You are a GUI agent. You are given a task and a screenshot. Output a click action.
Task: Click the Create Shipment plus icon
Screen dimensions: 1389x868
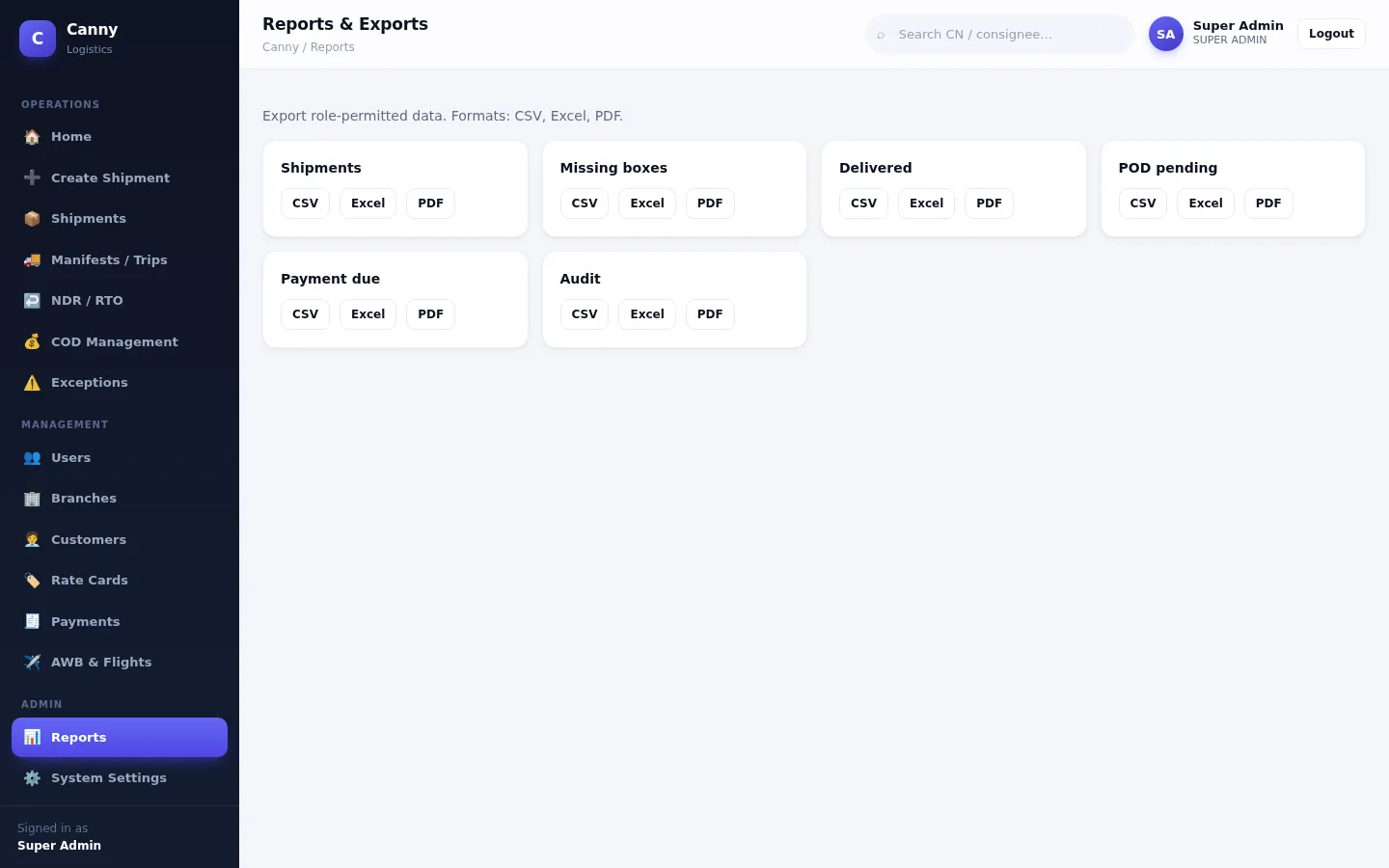click(x=32, y=177)
